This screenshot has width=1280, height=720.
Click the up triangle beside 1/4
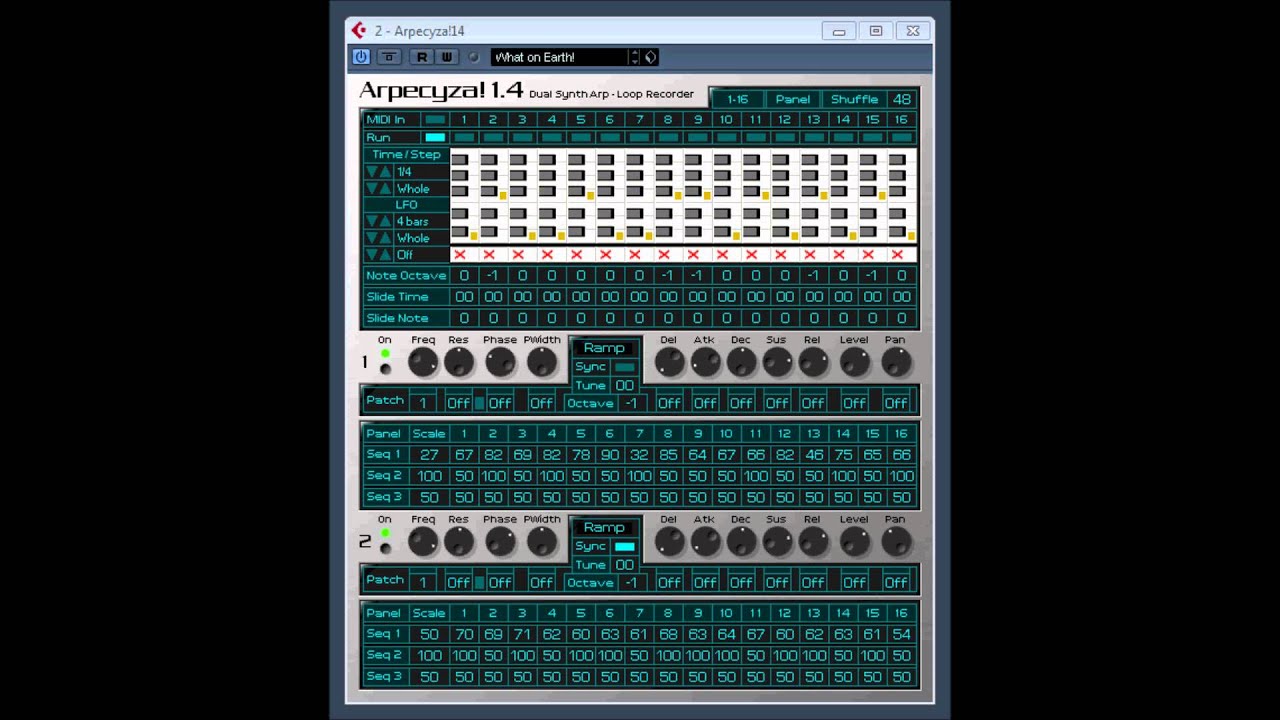click(385, 172)
